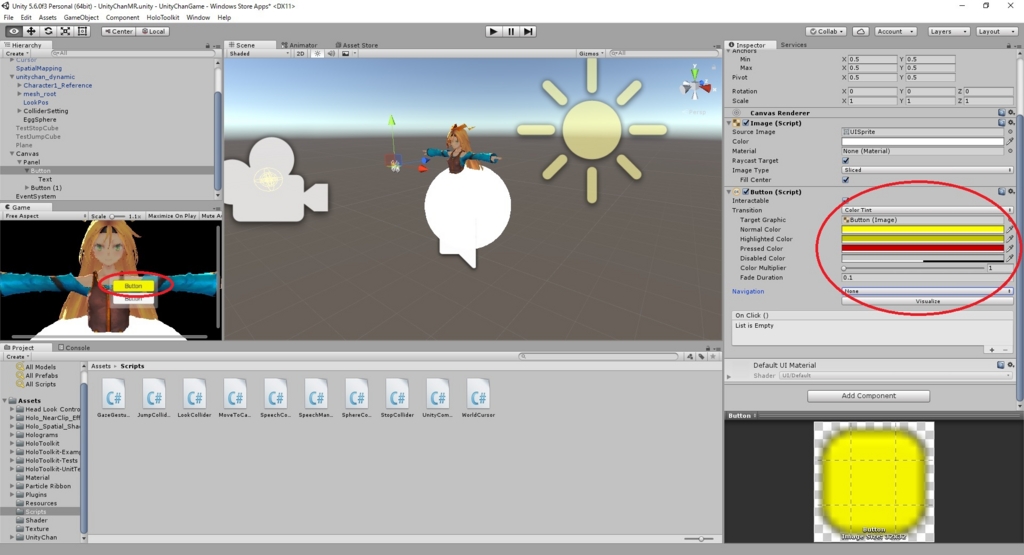Click the Visualize button
Viewport: 1024px width, 555px height.
coord(927,301)
